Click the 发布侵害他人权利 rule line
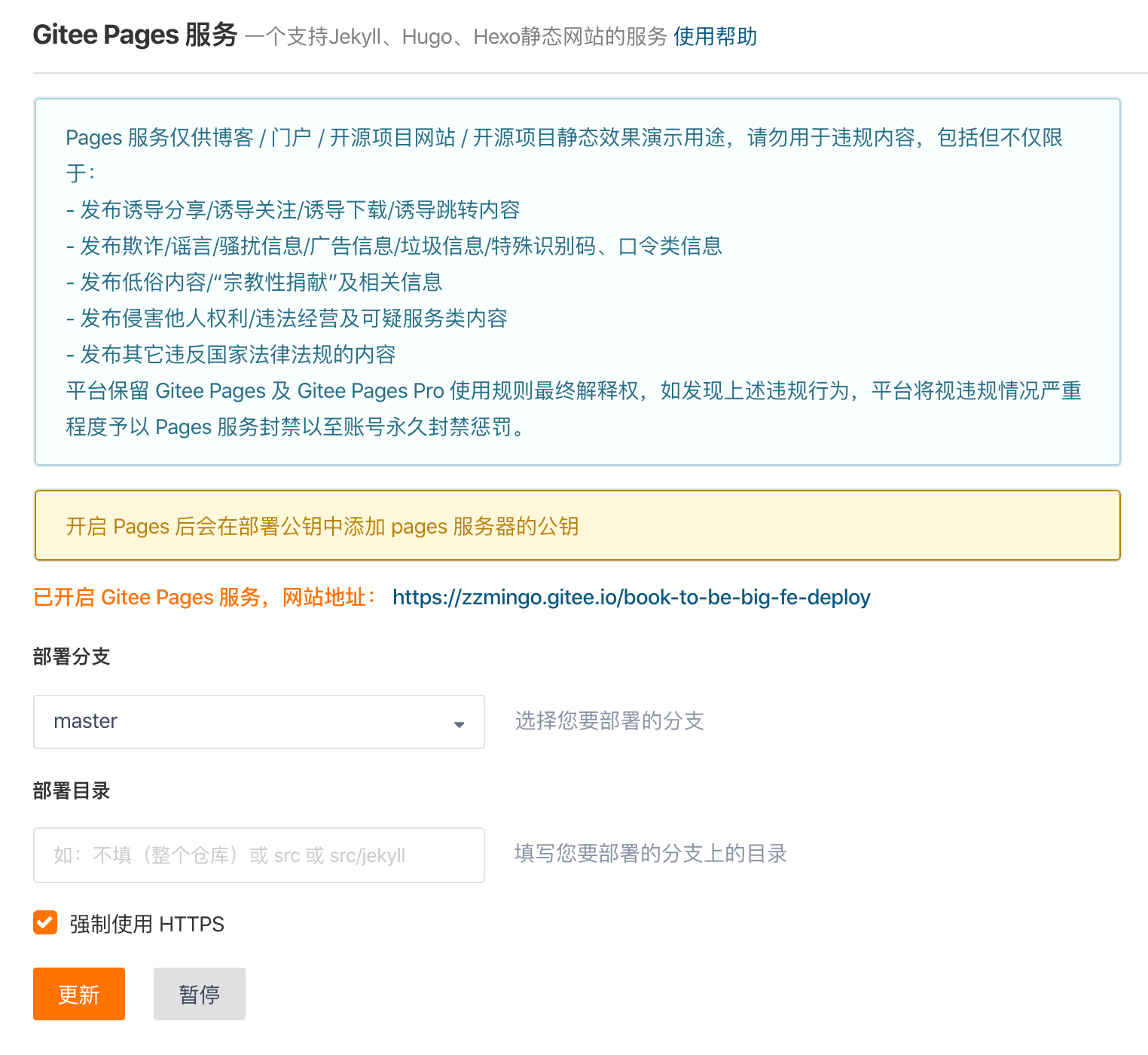The image size is (1148, 1055). (287, 319)
